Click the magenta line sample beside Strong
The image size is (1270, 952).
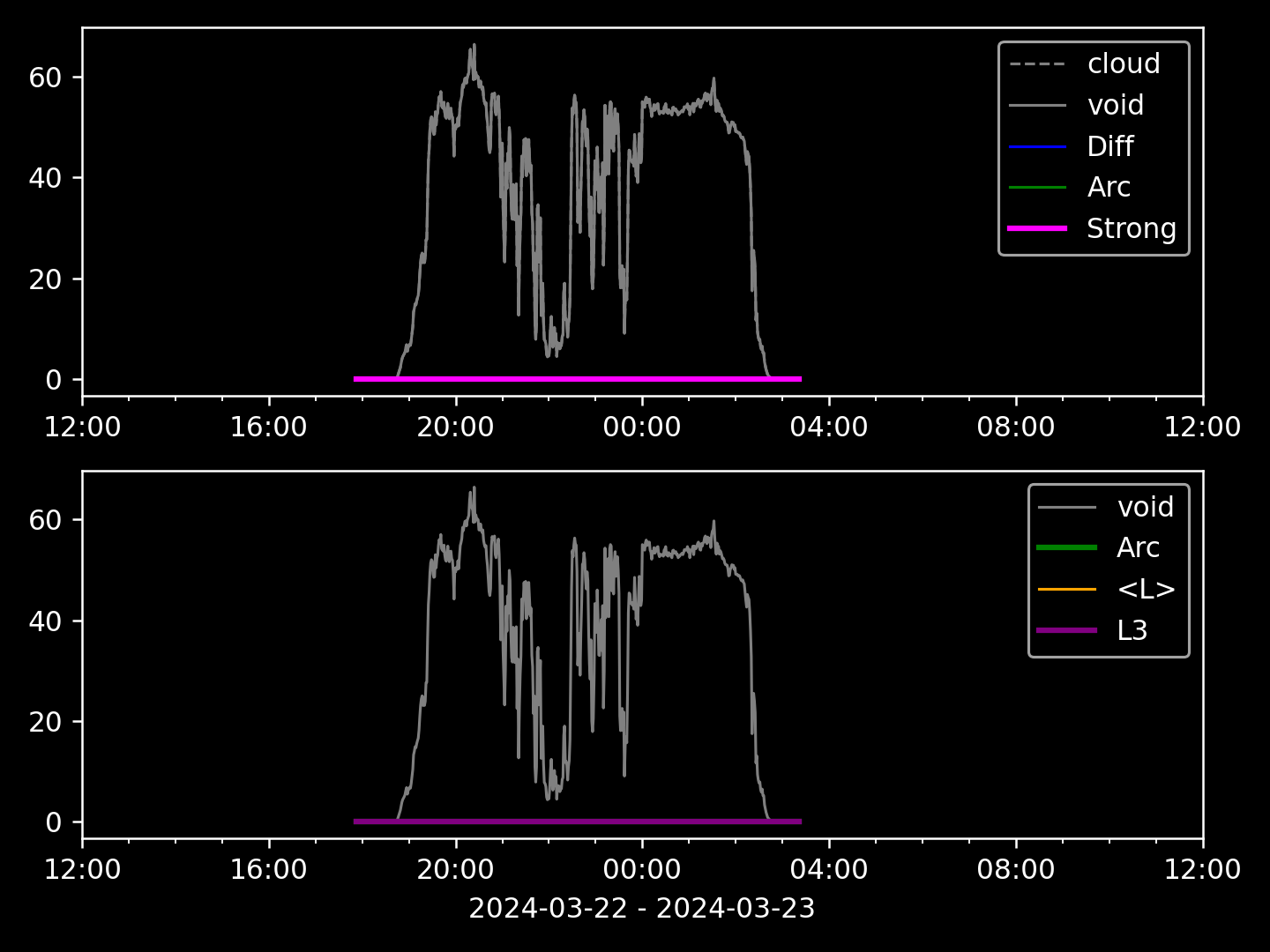[x=1037, y=228]
